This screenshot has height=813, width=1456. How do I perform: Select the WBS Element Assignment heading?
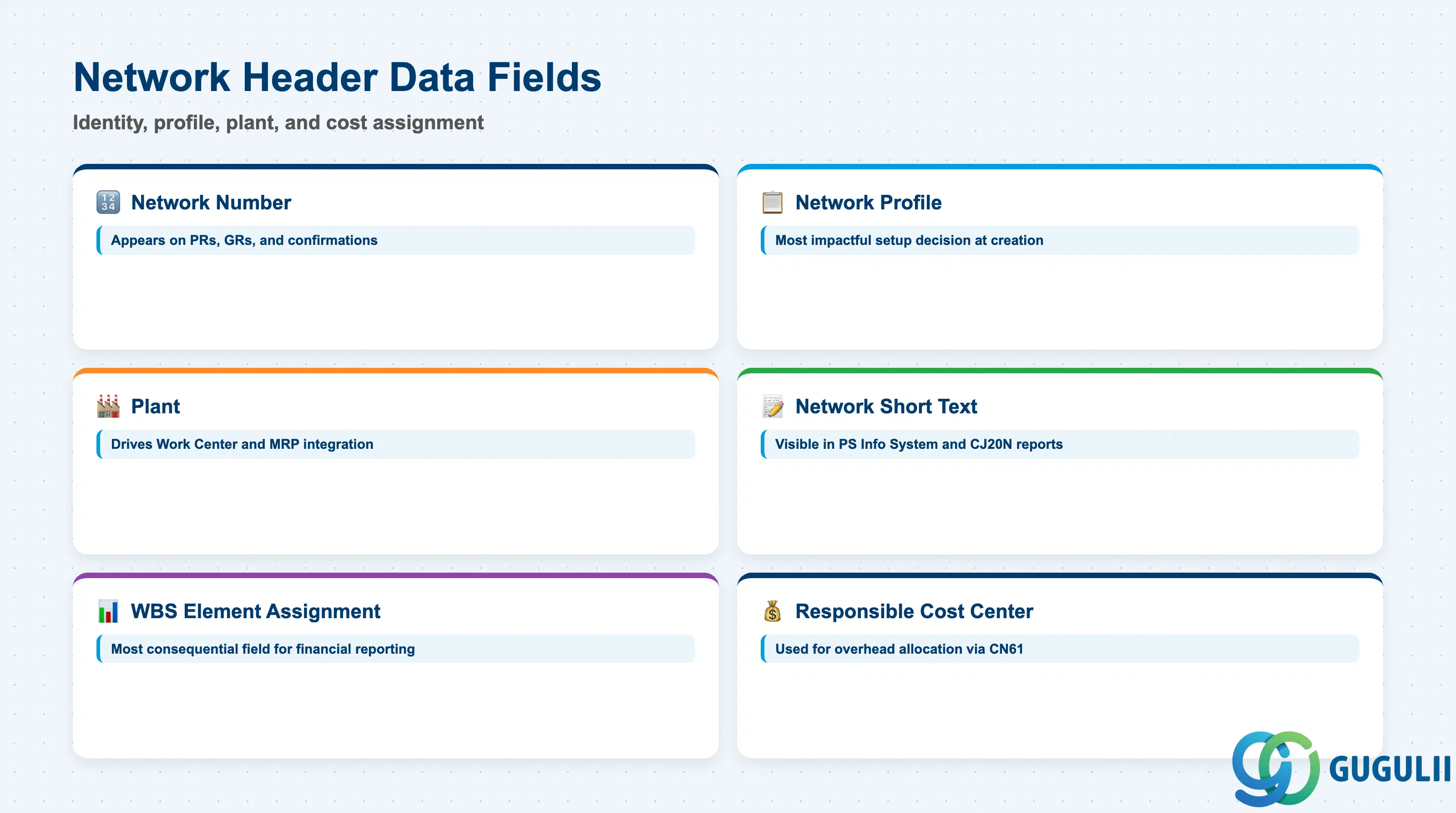pyautogui.click(x=255, y=611)
